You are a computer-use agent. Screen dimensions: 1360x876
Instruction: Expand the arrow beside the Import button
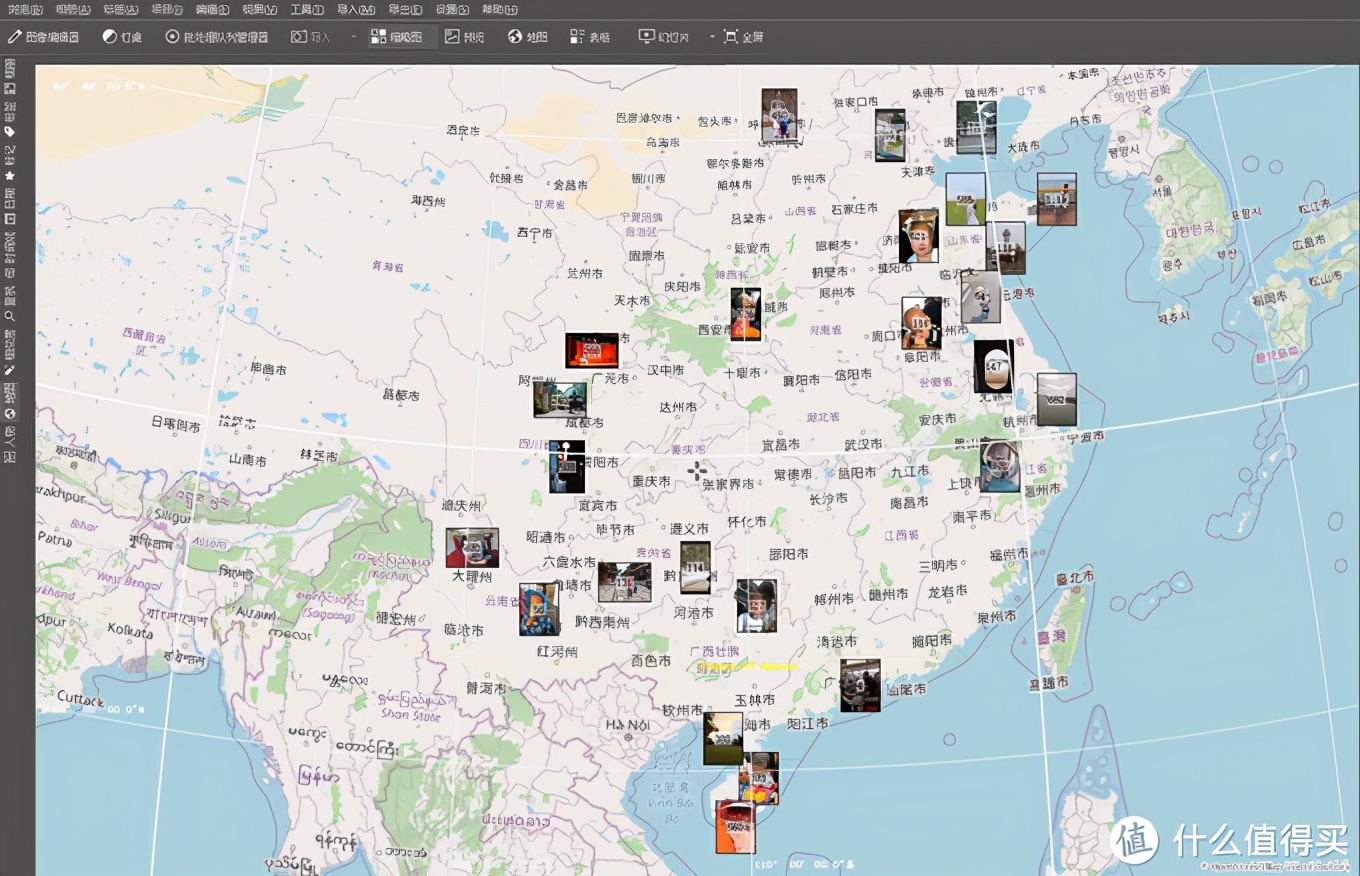pyautogui.click(x=353, y=37)
